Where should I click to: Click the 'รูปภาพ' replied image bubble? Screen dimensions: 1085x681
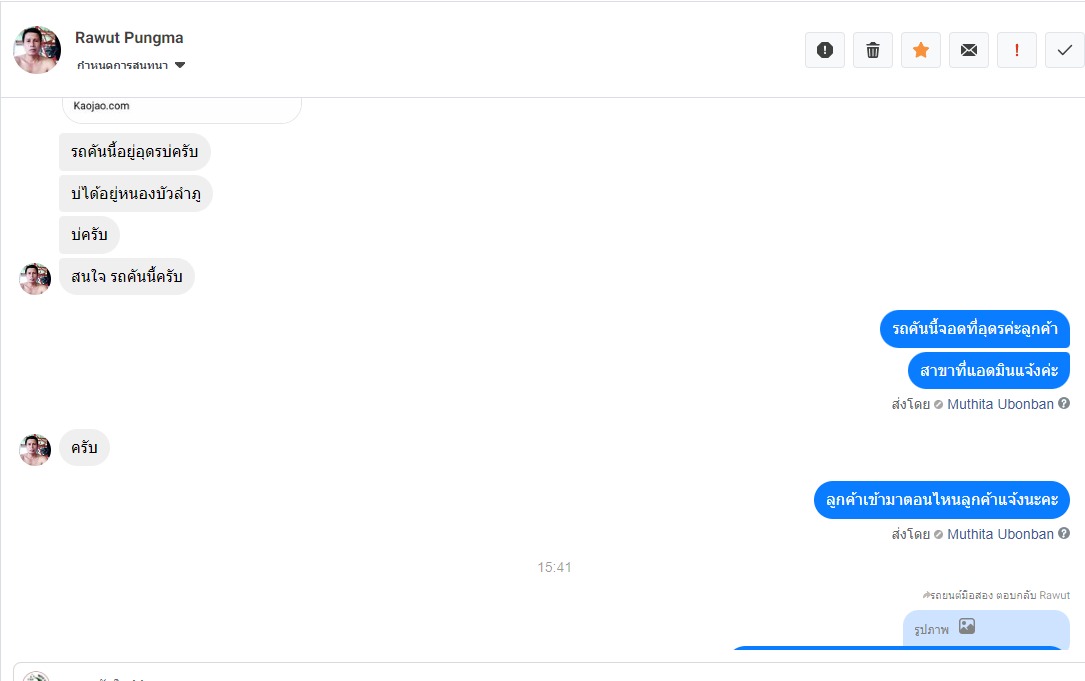click(x=985, y=629)
